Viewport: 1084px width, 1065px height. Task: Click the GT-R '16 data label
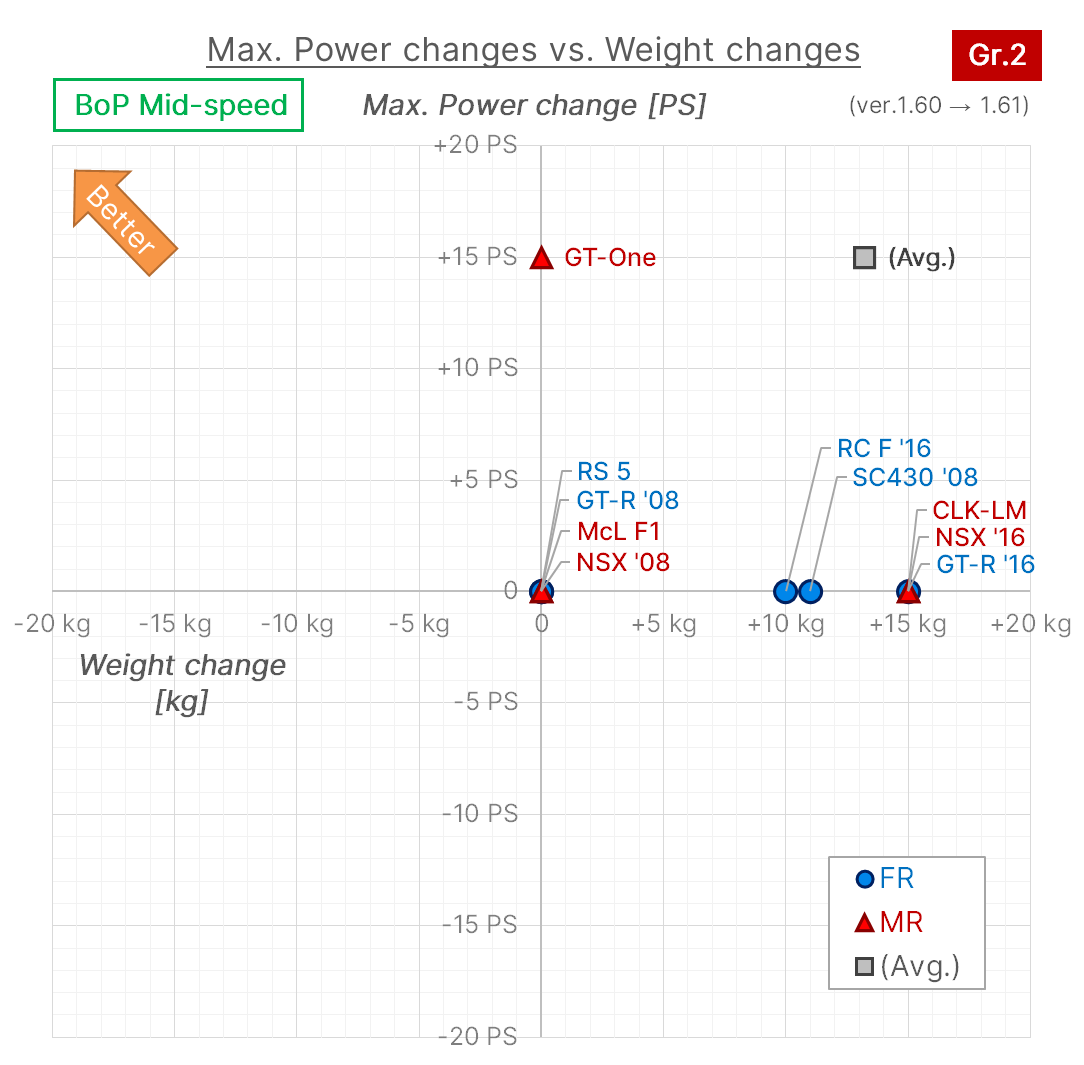[x=985, y=565]
